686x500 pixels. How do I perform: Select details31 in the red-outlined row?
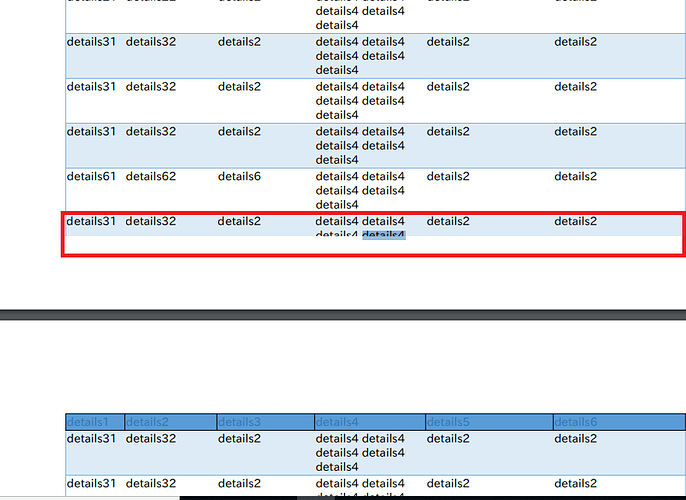point(91,222)
